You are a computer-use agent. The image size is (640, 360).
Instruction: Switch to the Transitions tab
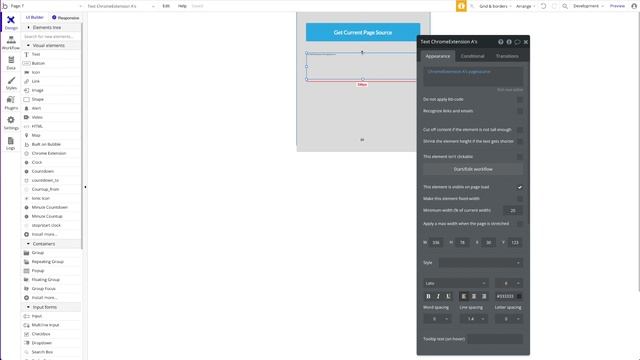pyautogui.click(x=507, y=56)
